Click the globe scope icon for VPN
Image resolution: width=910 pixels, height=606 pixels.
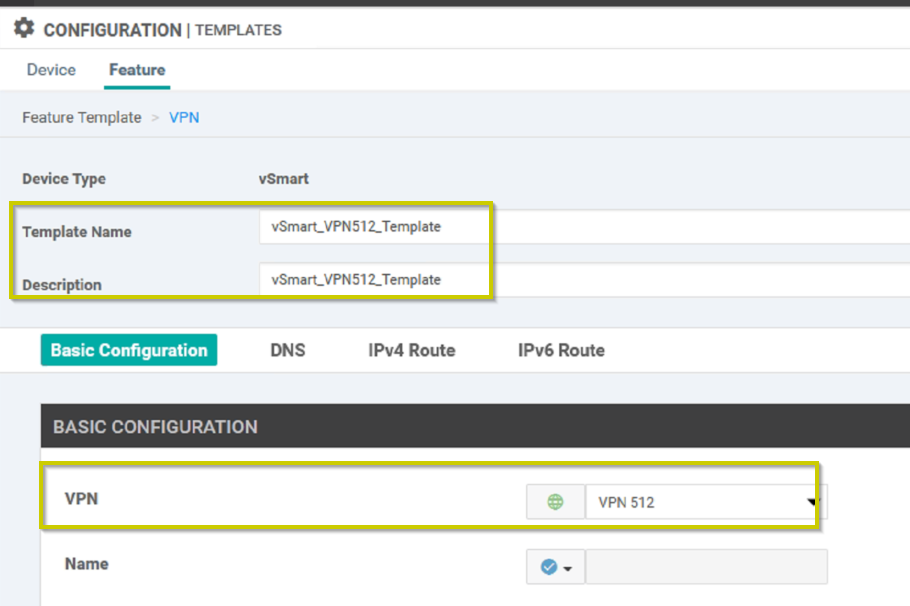pyautogui.click(x=555, y=502)
